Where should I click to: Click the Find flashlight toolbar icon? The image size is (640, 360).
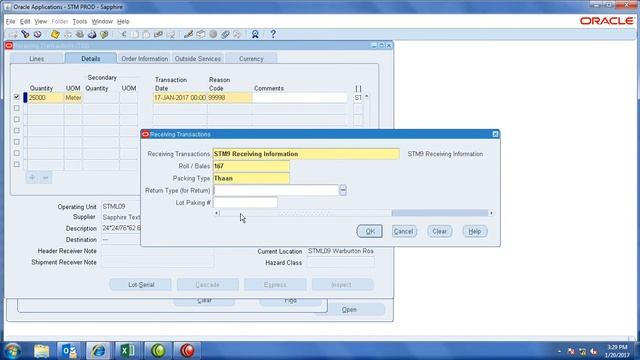click(25, 34)
